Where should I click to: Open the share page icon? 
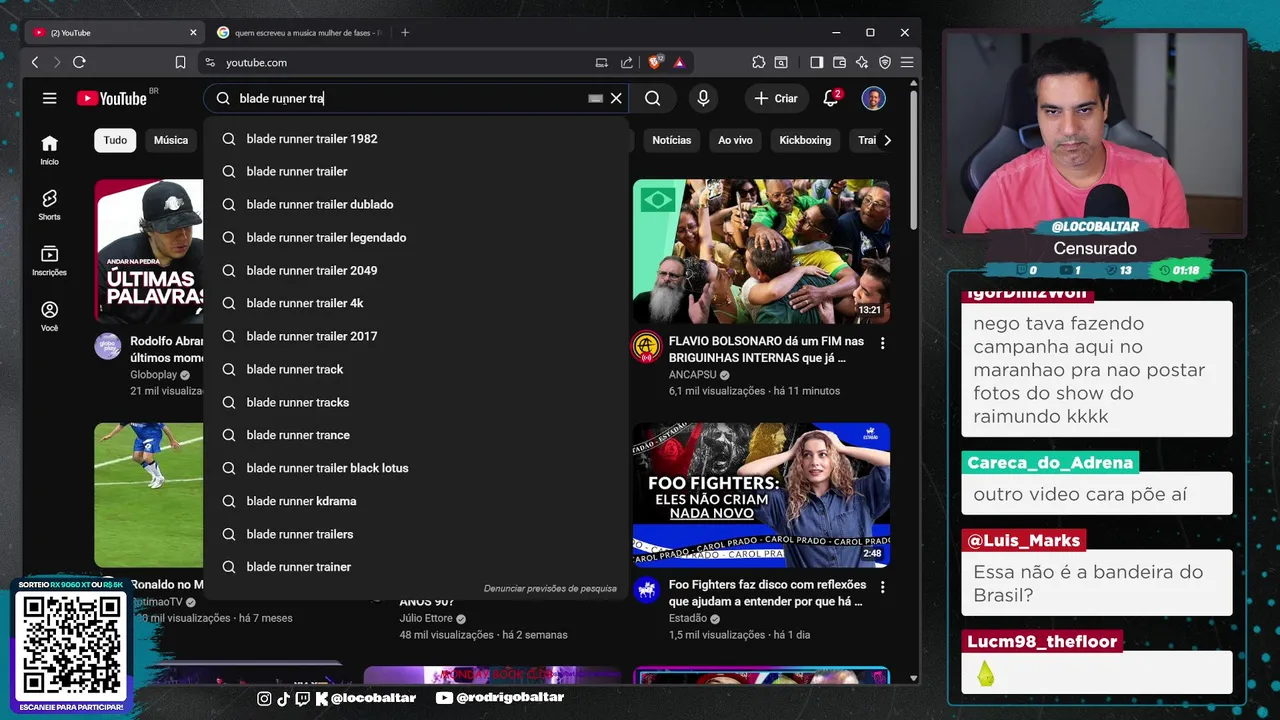point(627,62)
